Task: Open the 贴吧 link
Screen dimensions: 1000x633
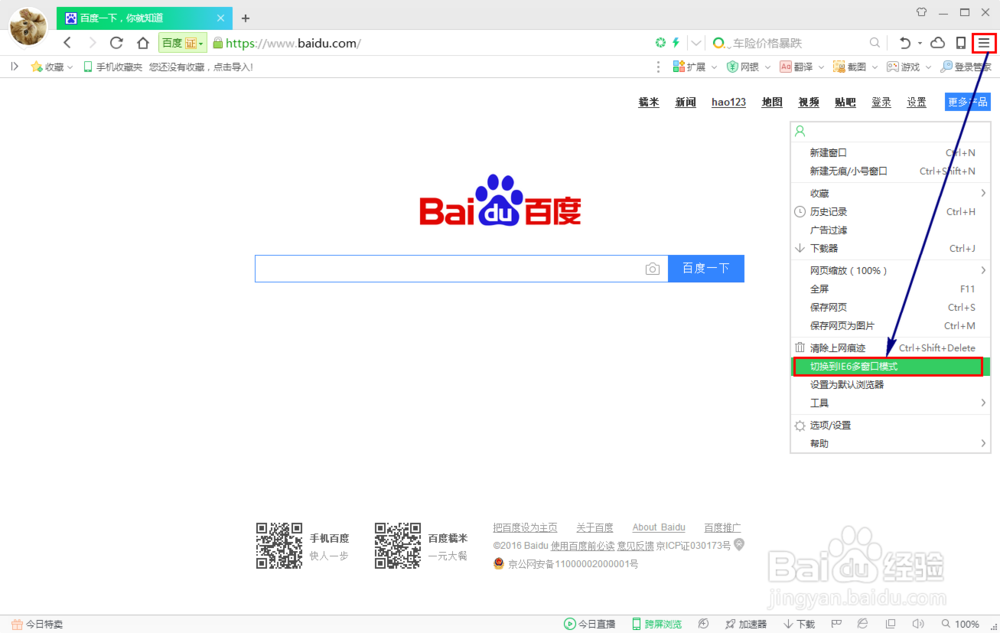Action: [845, 102]
